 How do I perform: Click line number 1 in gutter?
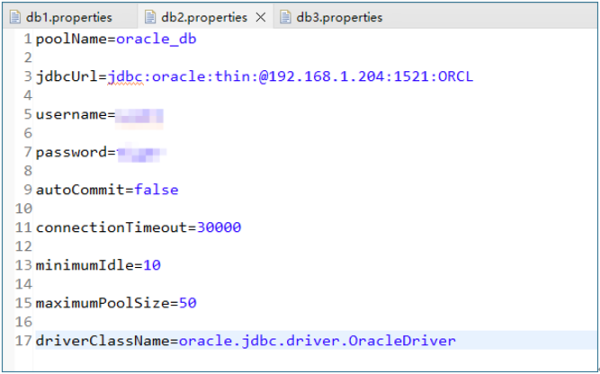pos(28,39)
